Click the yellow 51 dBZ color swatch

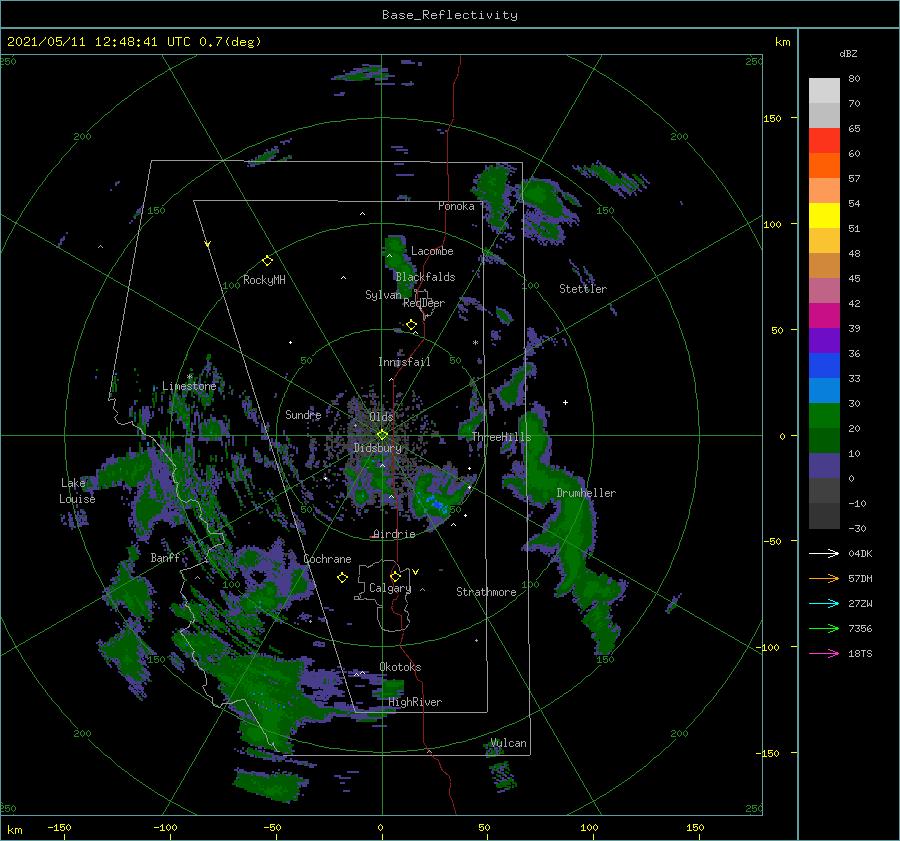(824, 215)
